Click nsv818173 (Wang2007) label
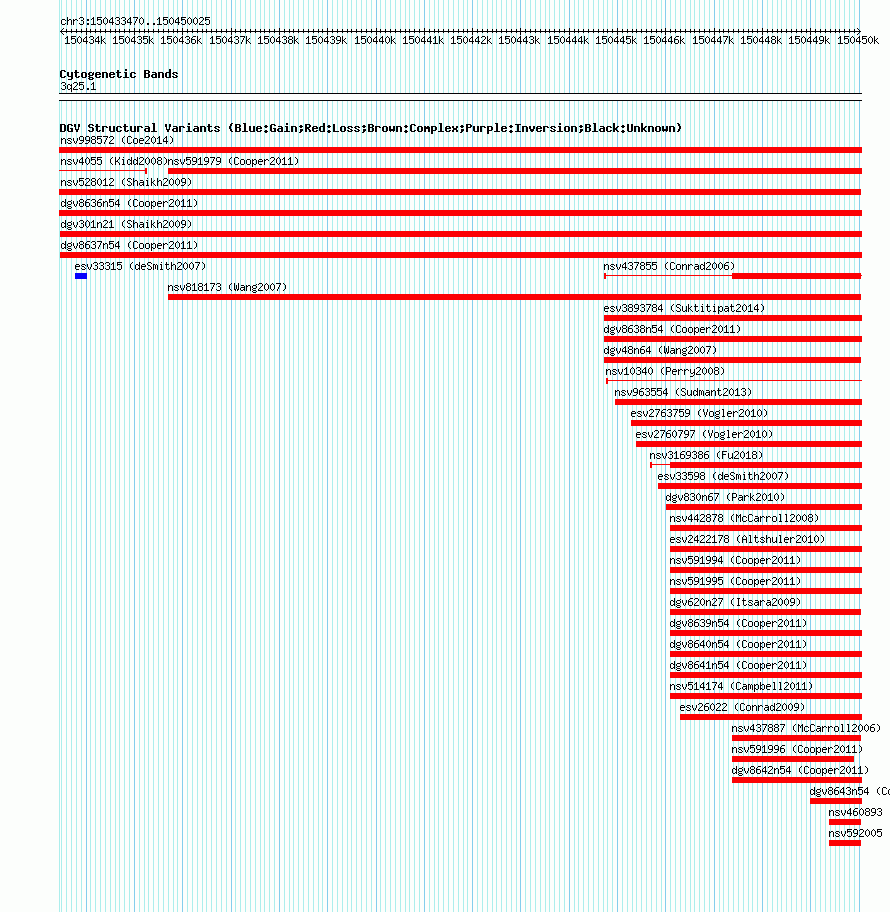This screenshot has height=912, width=890. point(227,287)
